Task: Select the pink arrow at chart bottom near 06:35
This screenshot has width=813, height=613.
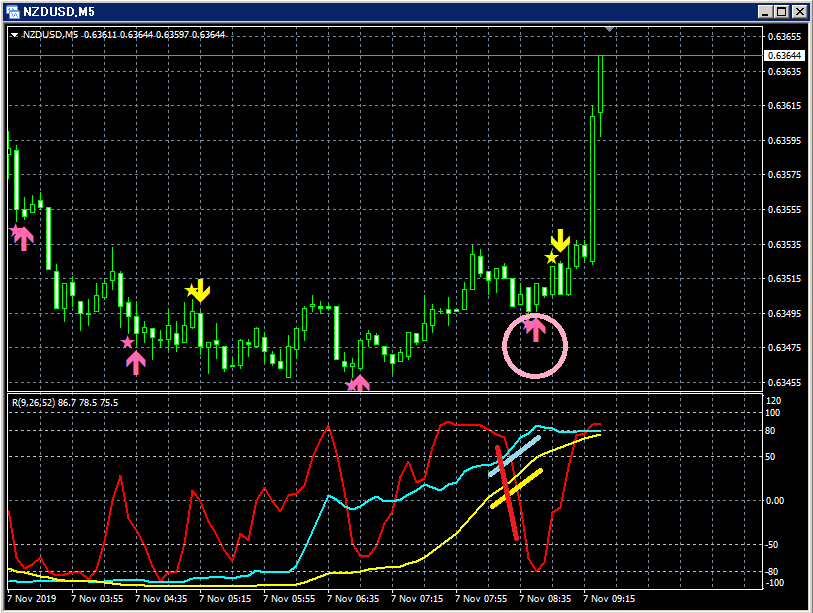Action: click(358, 383)
